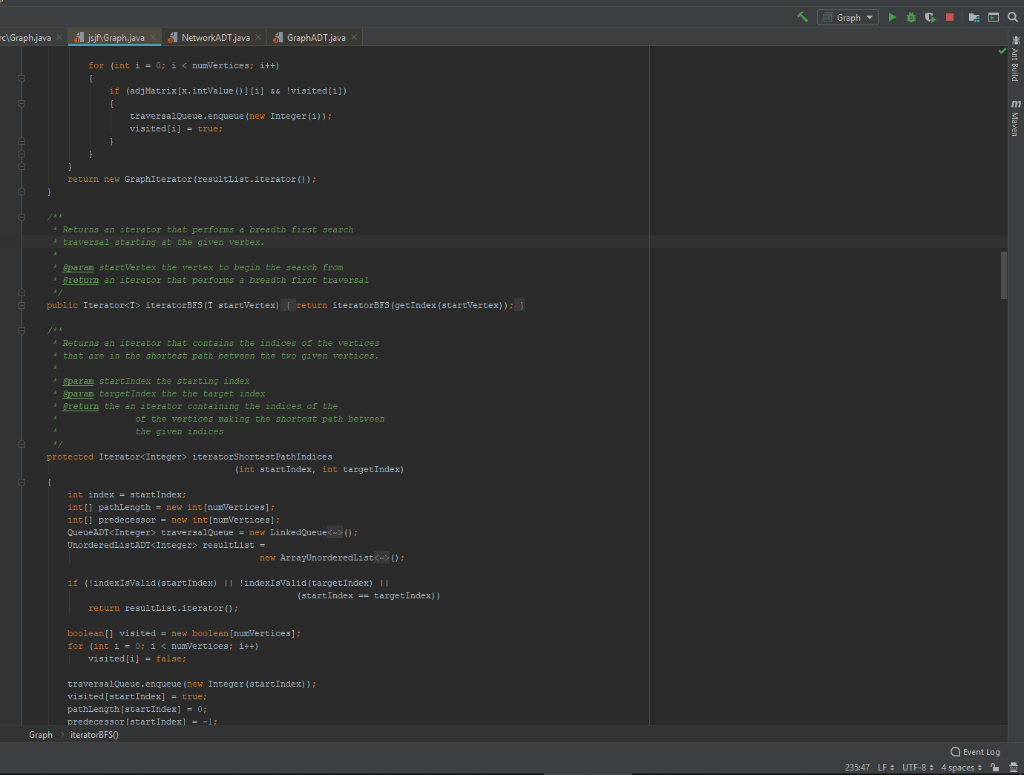Screen dimensions: 1024x775
Task: Change the UTF-8 file encoding
Action: tap(916, 767)
